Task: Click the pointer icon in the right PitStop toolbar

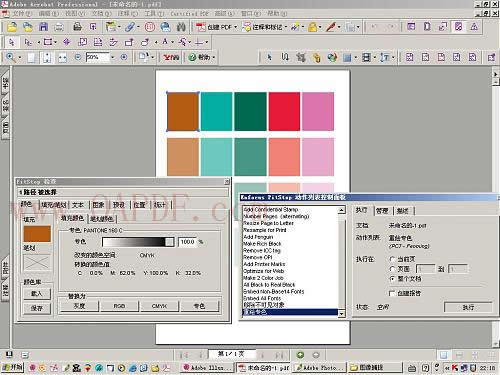Action: [269, 57]
